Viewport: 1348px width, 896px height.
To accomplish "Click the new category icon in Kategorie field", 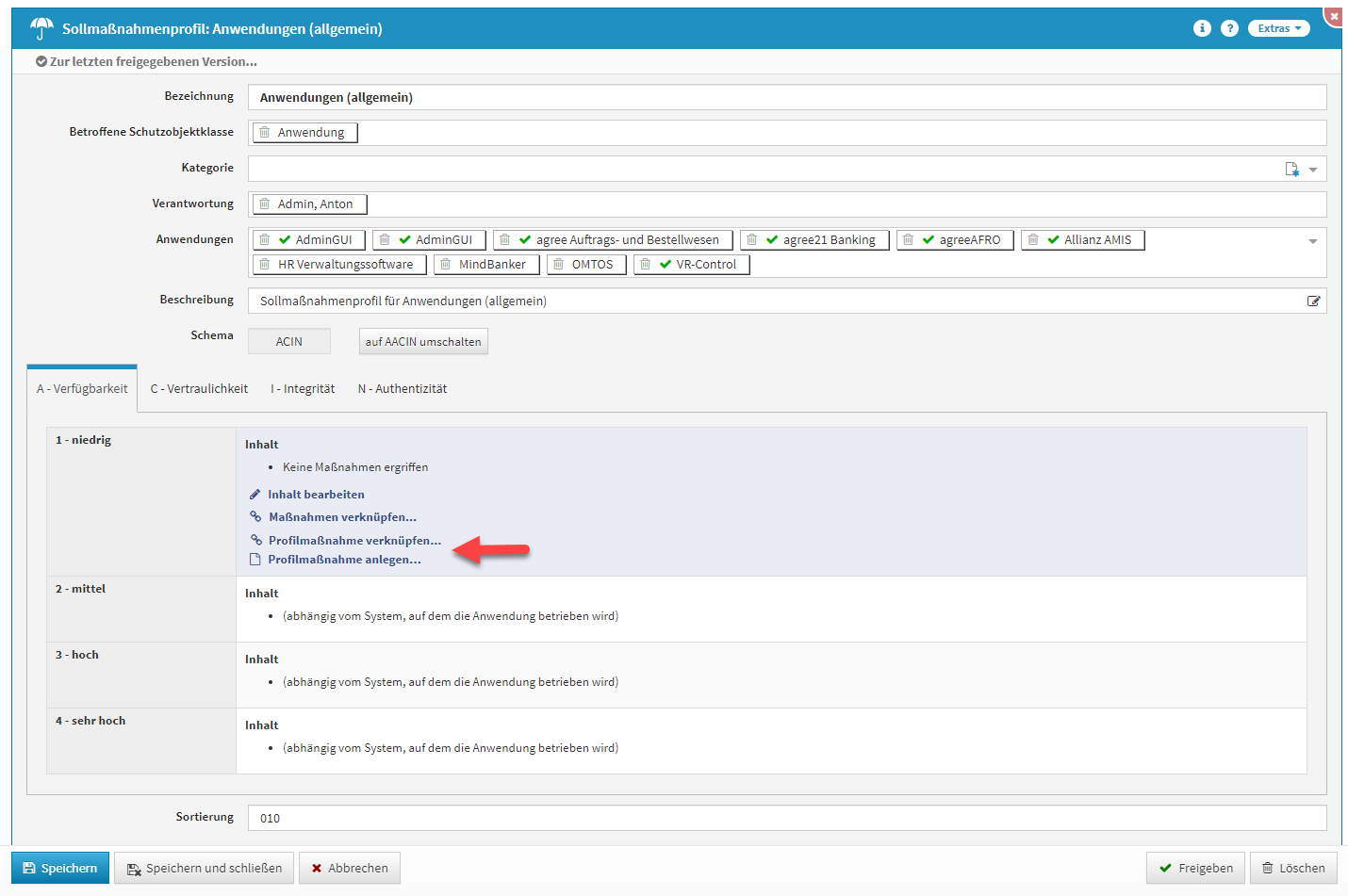I will click(x=1291, y=170).
